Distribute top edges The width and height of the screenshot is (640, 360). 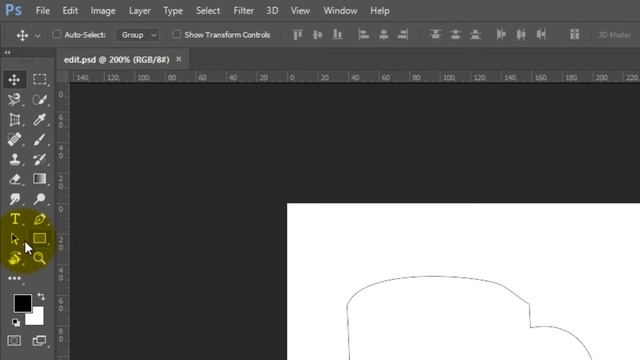point(436,35)
